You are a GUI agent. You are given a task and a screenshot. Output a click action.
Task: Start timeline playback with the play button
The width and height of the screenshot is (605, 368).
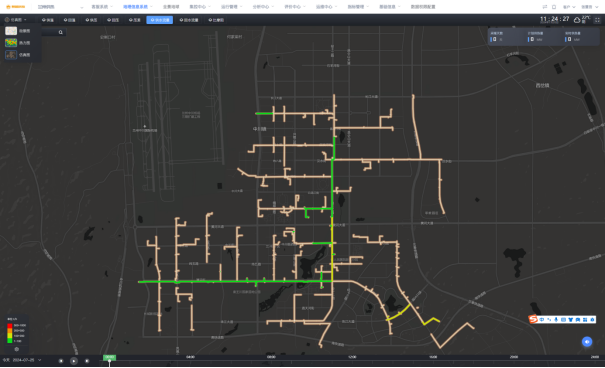click(74, 361)
